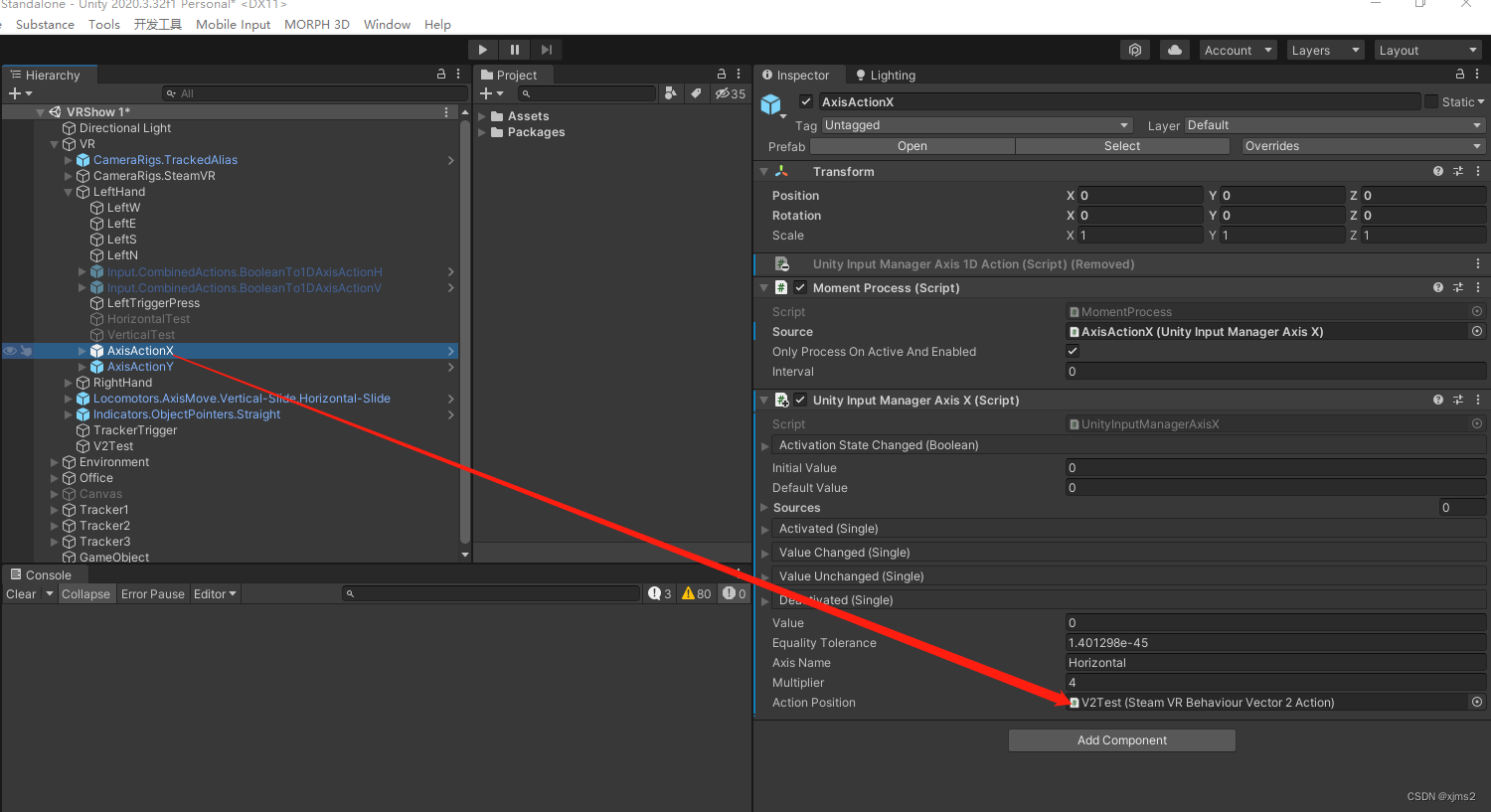This screenshot has height=812, width=1491.
Task: Click the Inspector panel lock icon
Action: (x=1460, y=75)
